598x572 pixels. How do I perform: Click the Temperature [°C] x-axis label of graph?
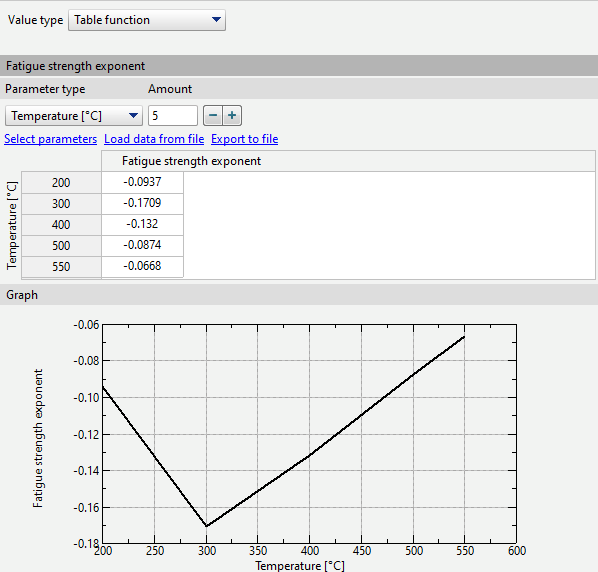coord(300,566)
